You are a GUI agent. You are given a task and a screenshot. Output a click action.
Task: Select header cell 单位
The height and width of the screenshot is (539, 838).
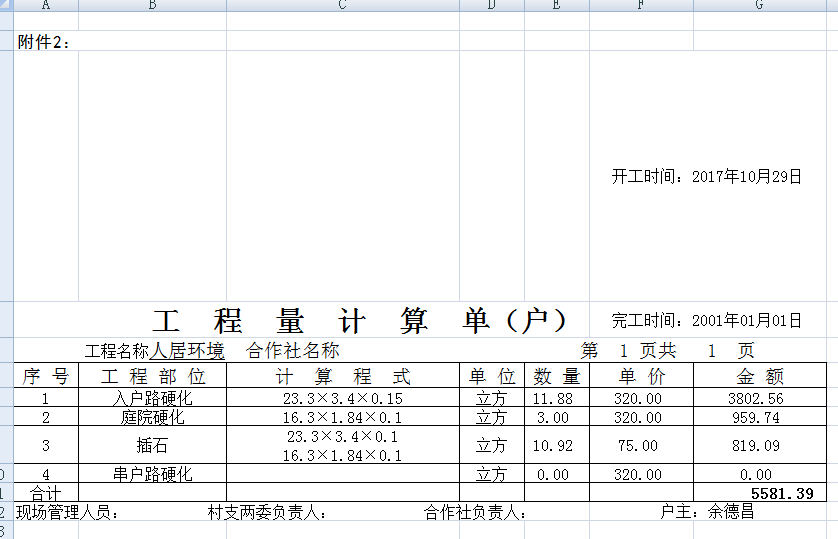point(492,376)
